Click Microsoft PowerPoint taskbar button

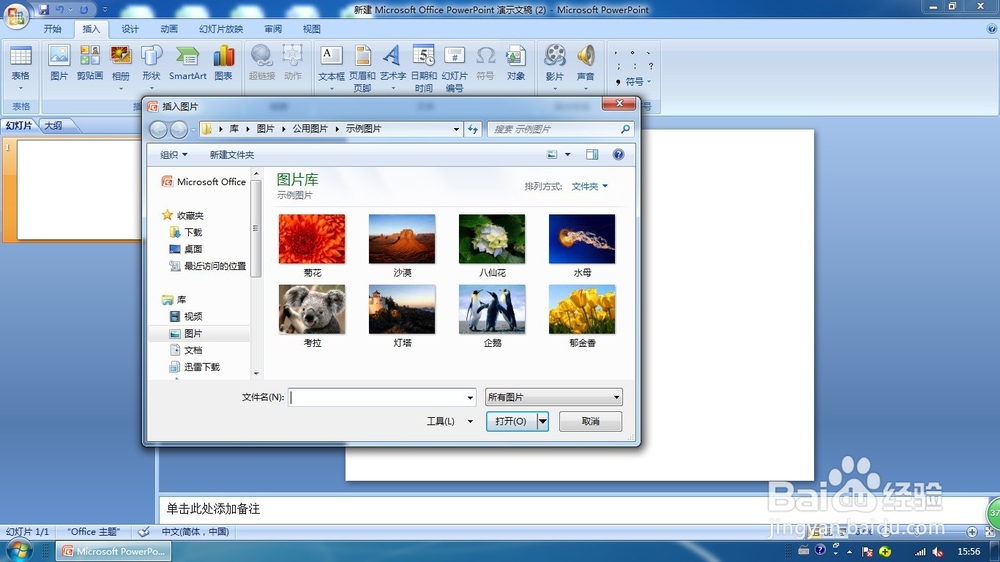[x=114, y=551]
